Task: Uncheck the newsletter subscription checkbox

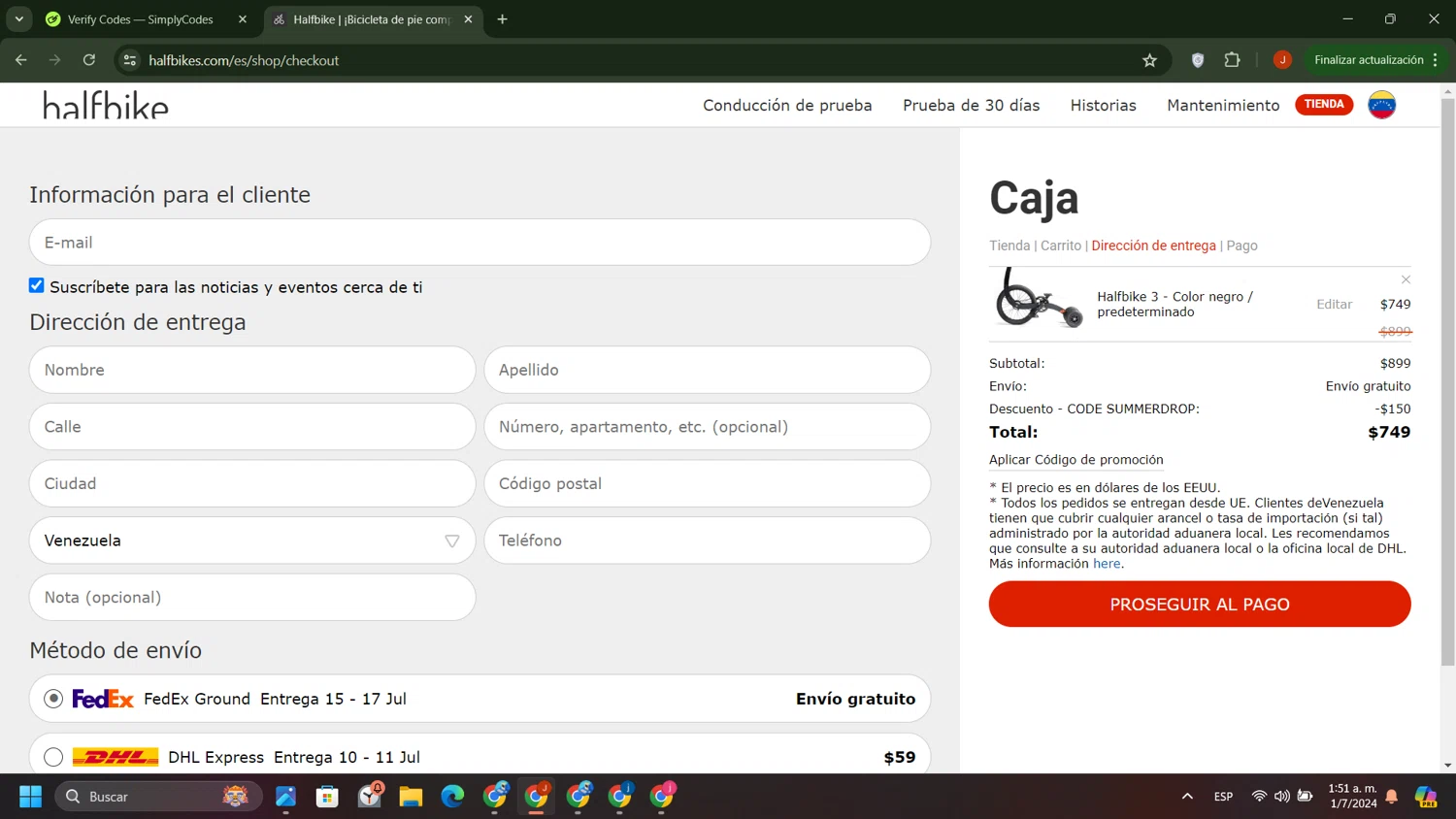Action: (x=37, y=285)
